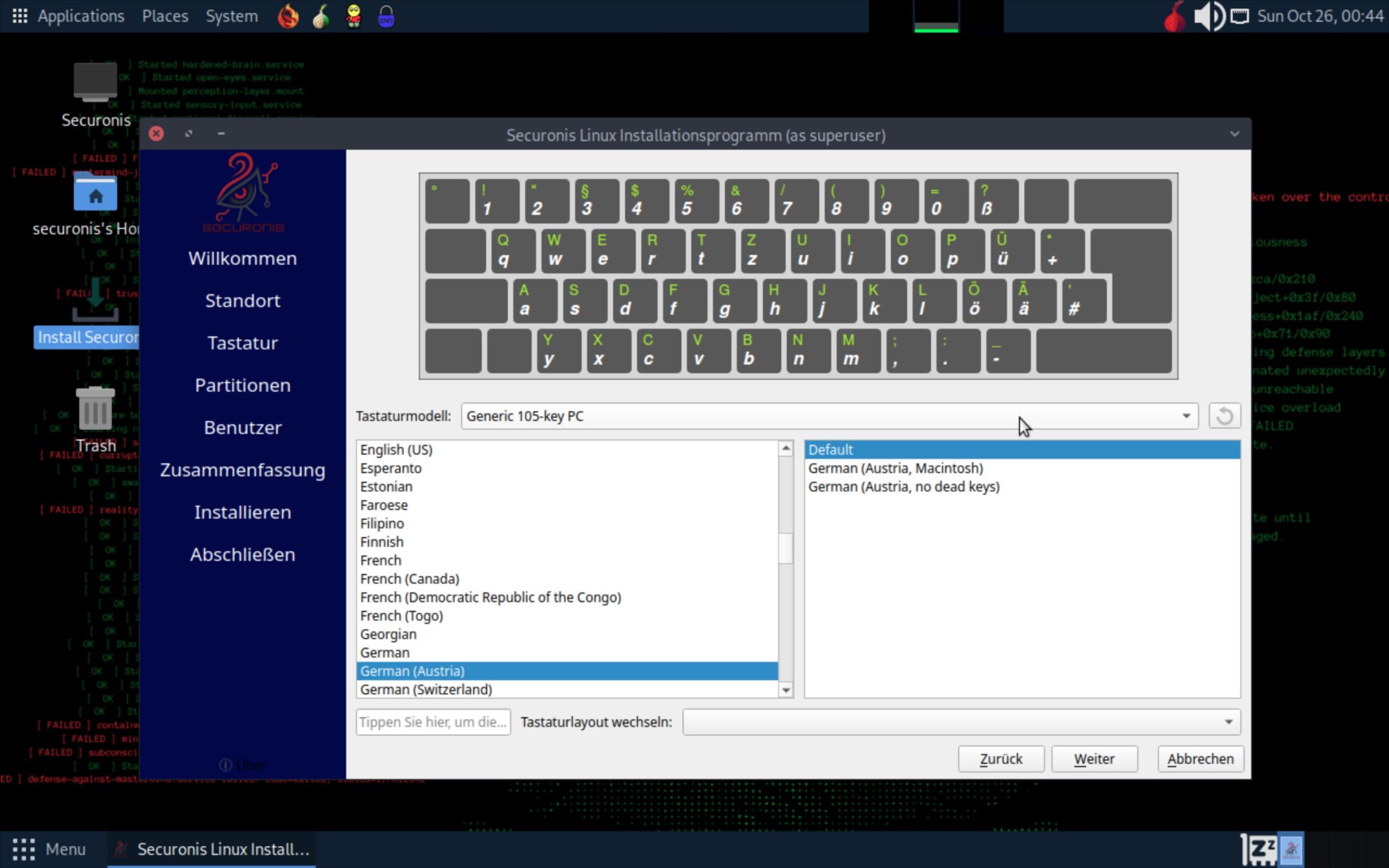
Task: Expand the window title bar chevron menu
Action: tap(1234, 135)
